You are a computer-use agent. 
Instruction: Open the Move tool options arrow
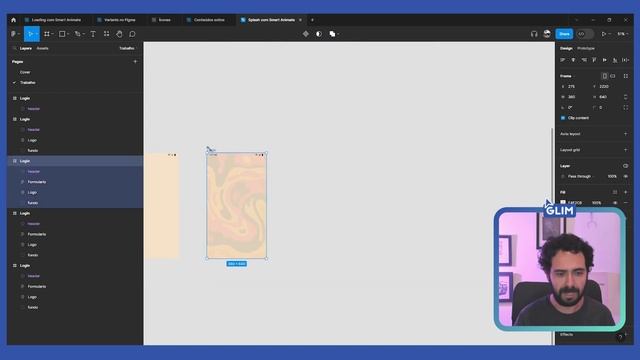[x=36, y=34]
